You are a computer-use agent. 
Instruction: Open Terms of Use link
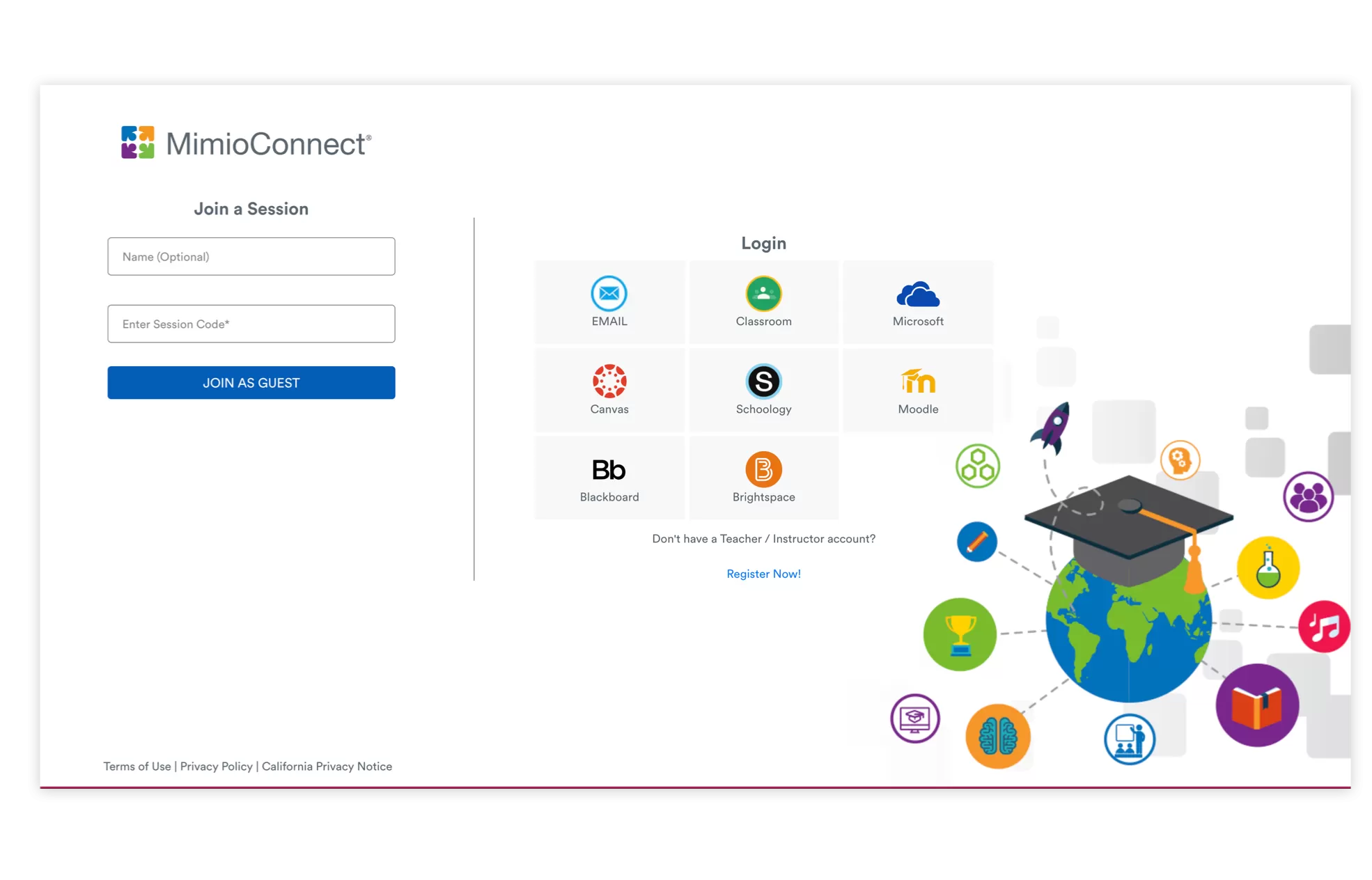tap(137, 766)
